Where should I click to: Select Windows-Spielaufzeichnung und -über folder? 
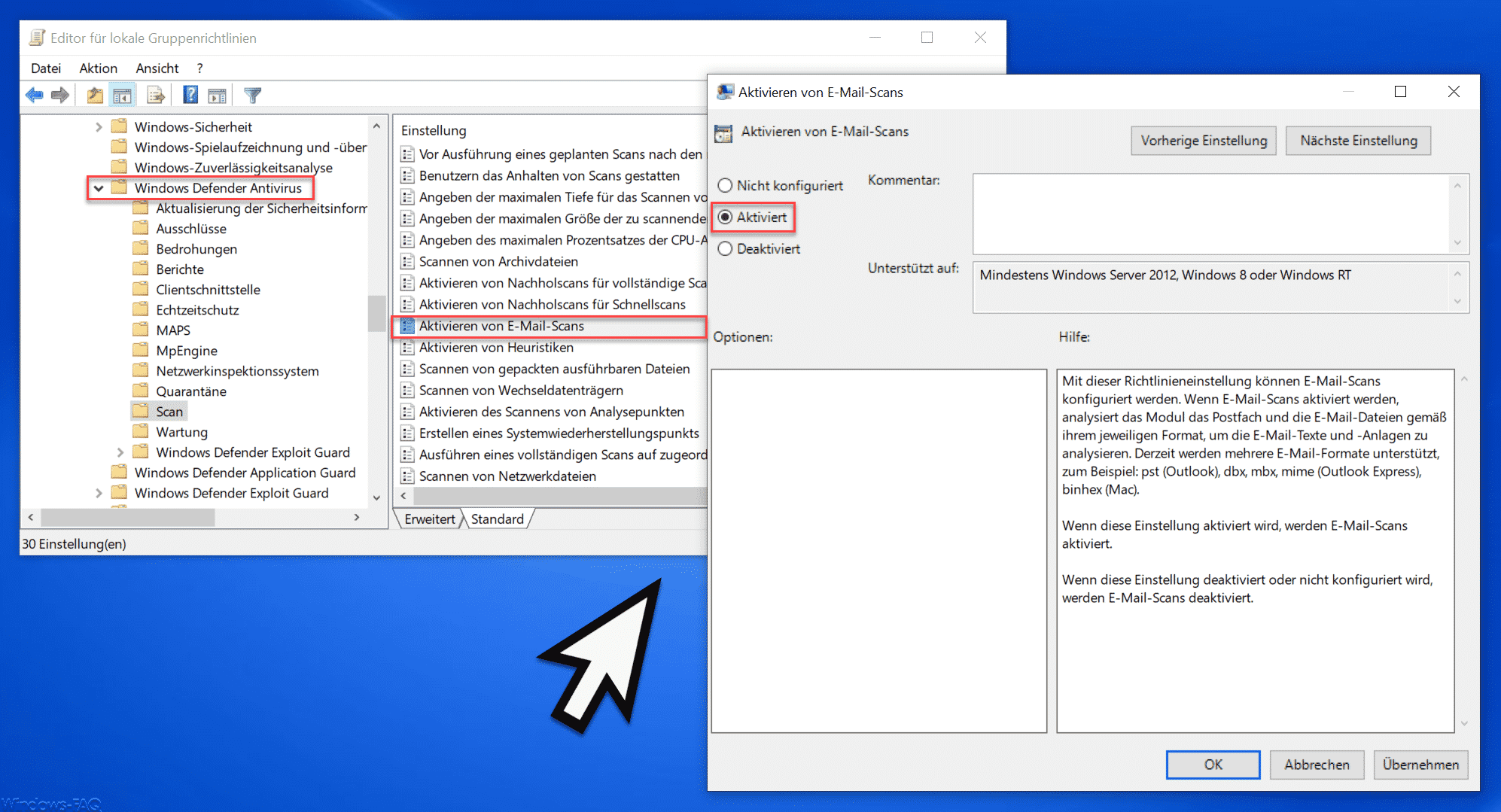point(251,147)
